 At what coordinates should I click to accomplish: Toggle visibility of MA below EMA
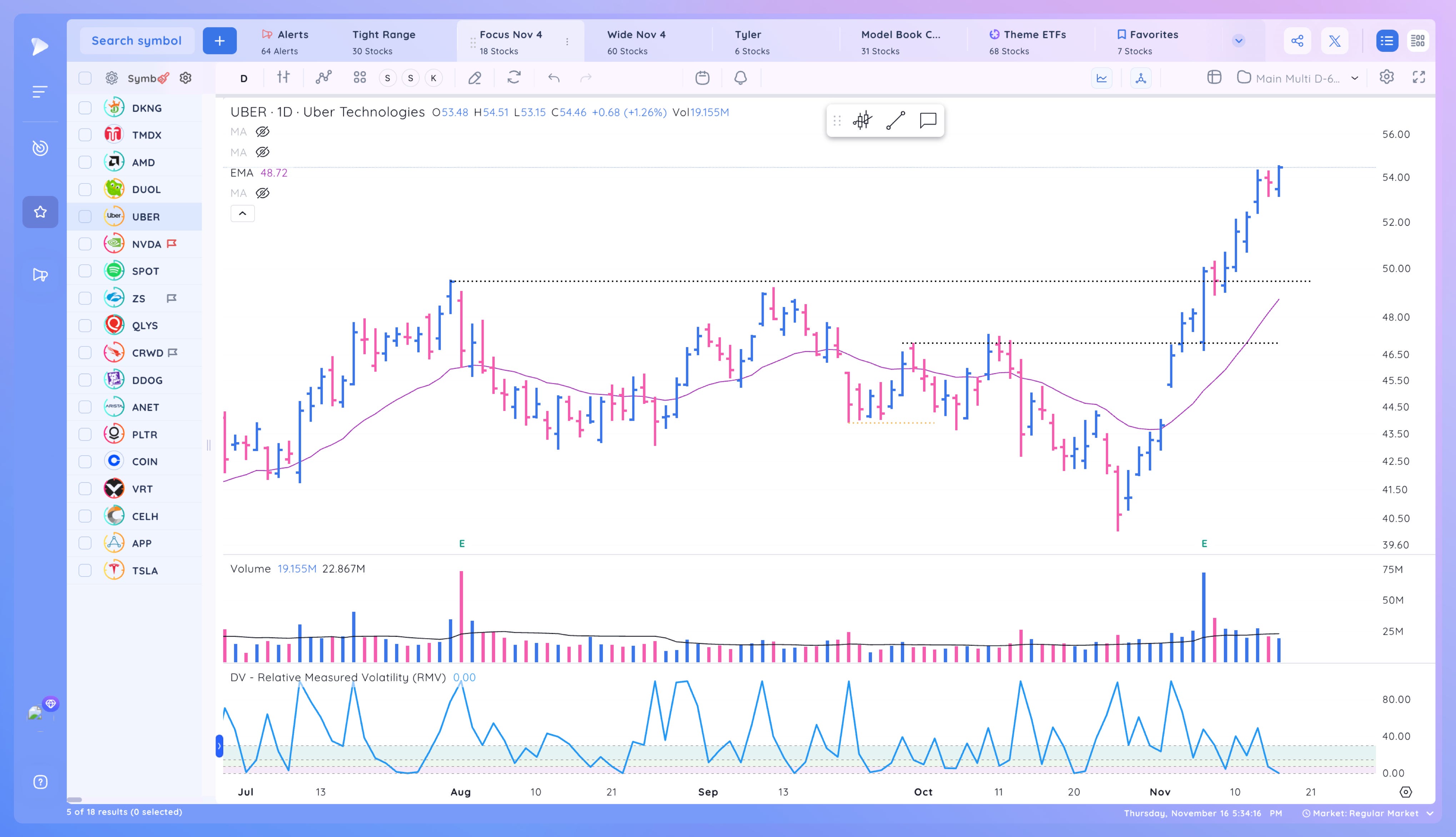[263, 193]
